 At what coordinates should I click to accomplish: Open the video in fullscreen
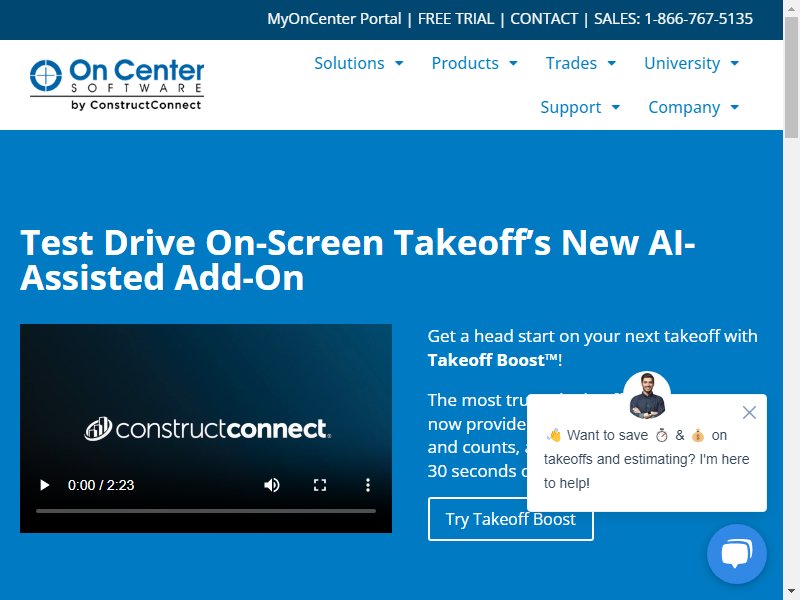[320, 485]
